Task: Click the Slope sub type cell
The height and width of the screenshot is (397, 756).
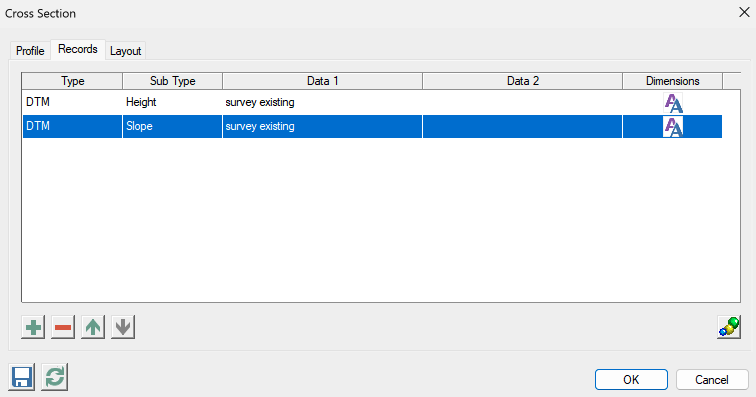Action: (x=172, y=126)
